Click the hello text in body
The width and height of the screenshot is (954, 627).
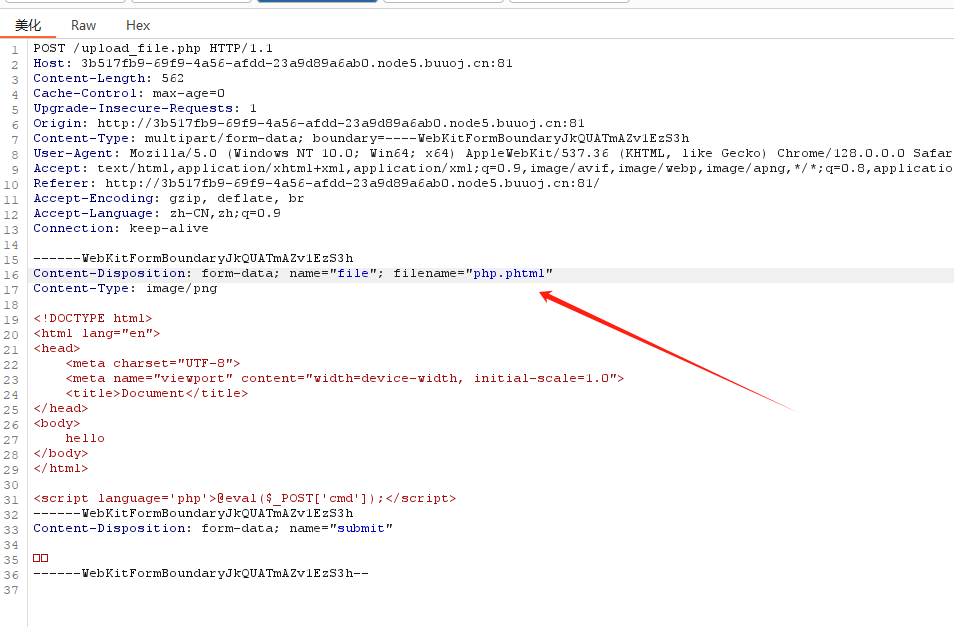tap(85, 438)
